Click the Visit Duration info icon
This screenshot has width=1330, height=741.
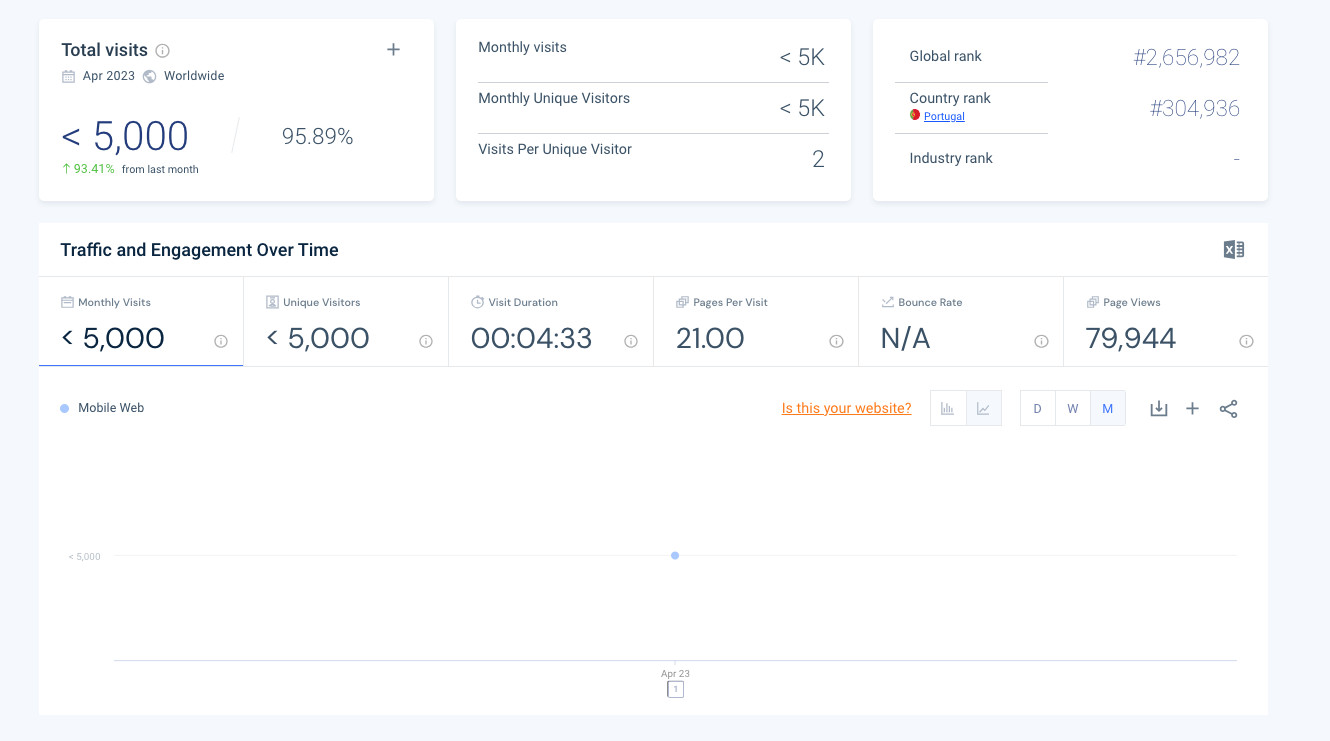coord(631,341)
